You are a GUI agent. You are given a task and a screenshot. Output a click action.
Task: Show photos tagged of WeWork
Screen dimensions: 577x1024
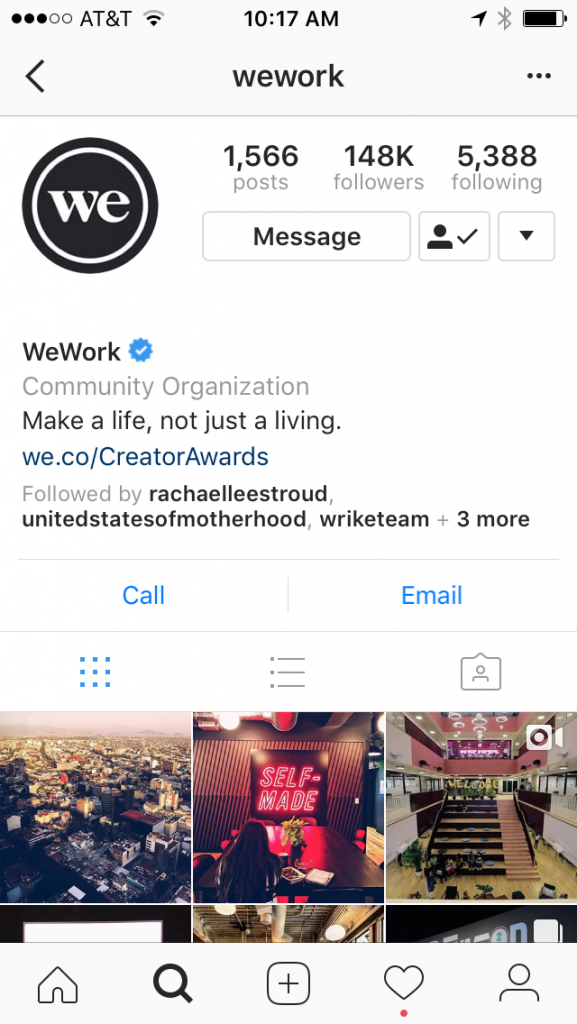click(x=480, y=672)
